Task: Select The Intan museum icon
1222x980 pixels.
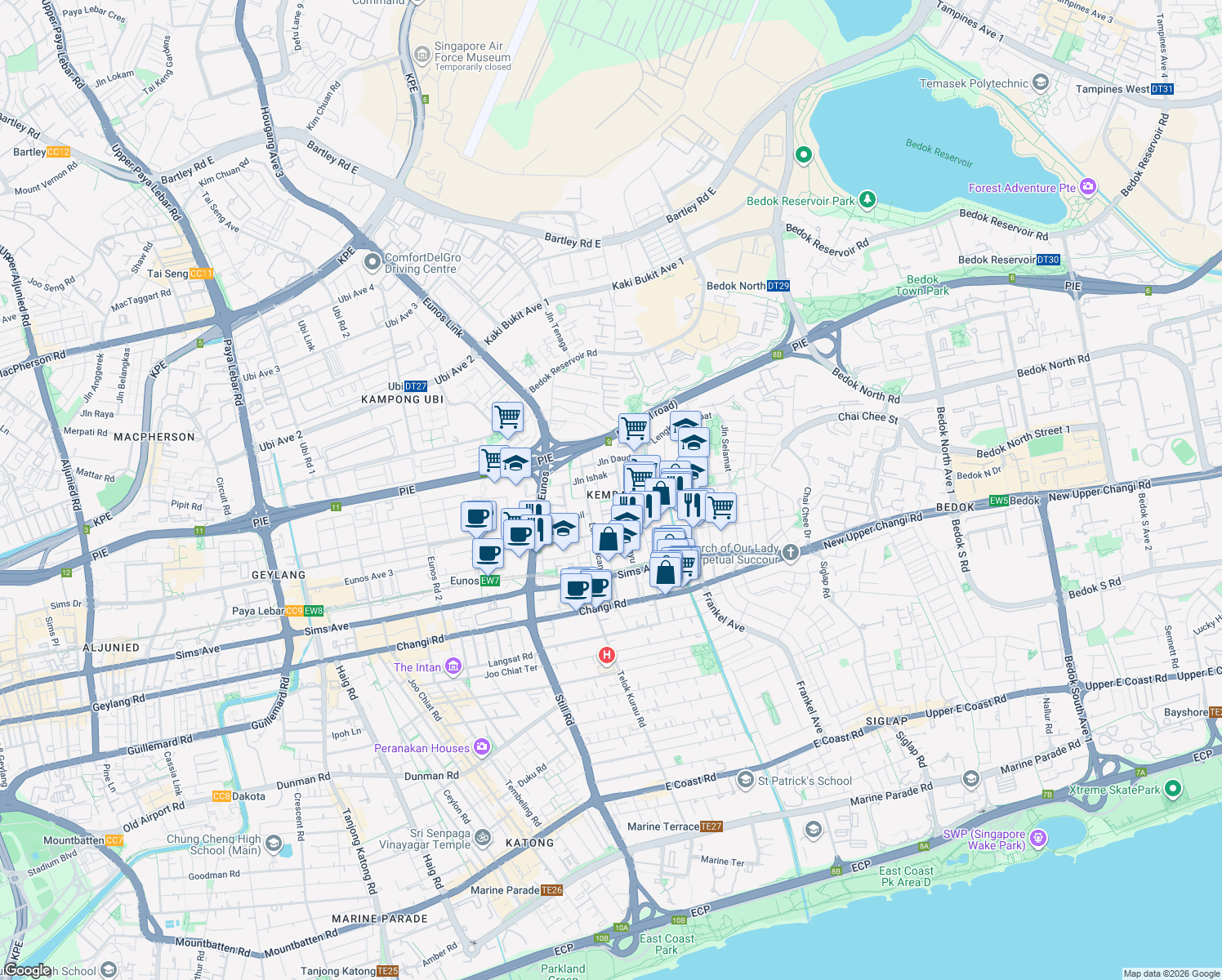Action: (453, 666)
